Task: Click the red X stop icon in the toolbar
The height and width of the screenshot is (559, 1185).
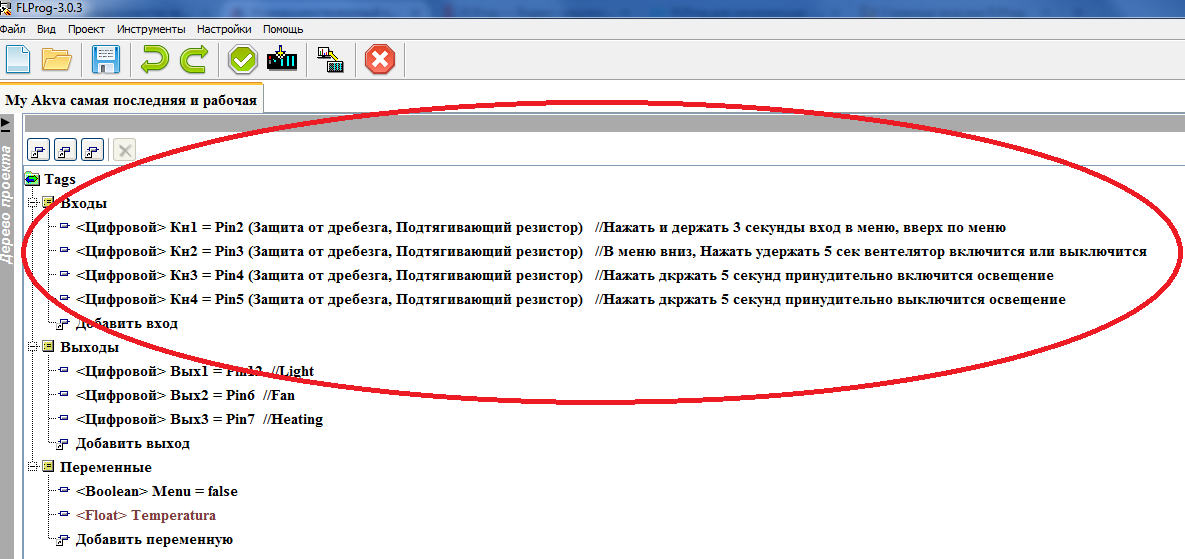Action: 380,60
